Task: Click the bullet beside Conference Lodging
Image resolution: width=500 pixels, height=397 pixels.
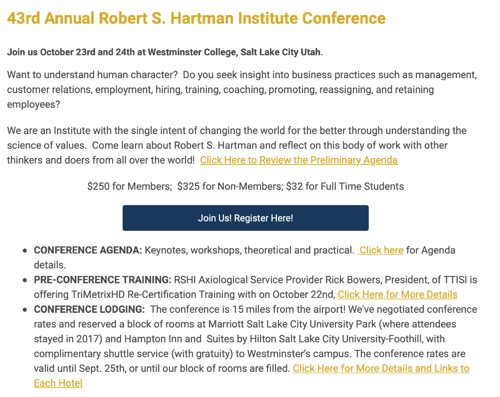Action: [x=25, y=310]
